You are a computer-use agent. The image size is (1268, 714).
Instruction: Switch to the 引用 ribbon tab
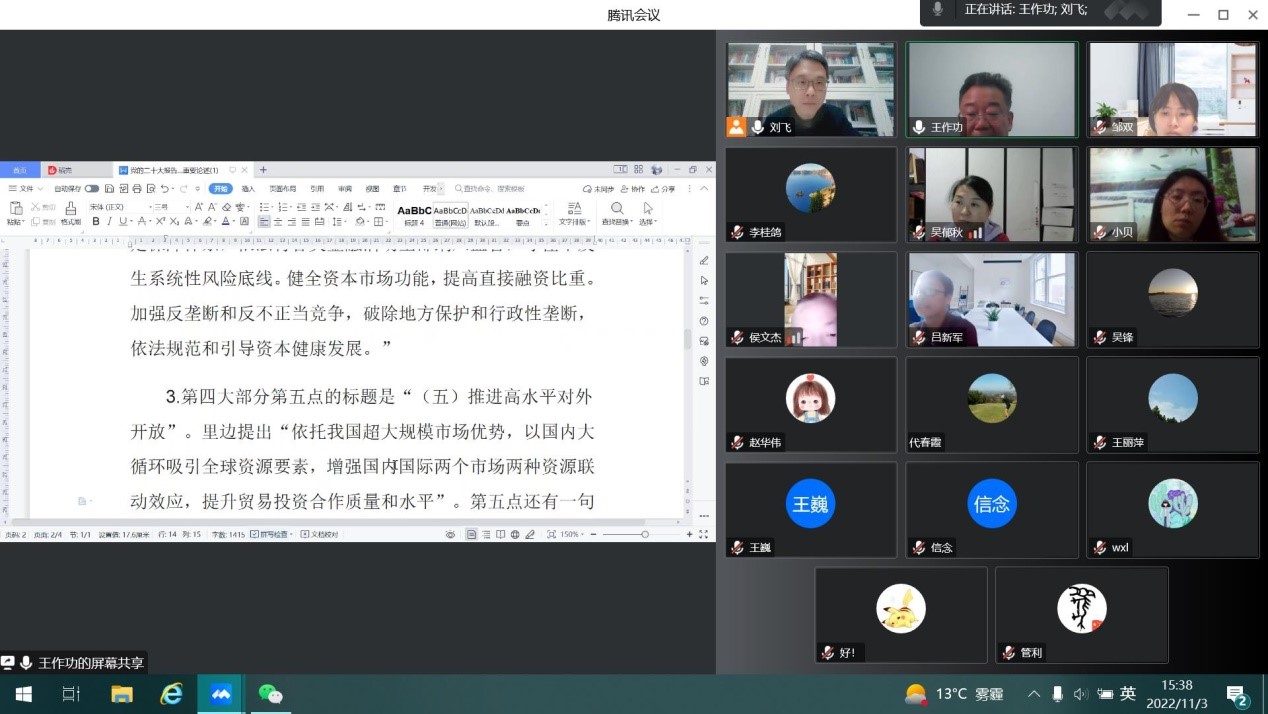click(x=317, y=189)
